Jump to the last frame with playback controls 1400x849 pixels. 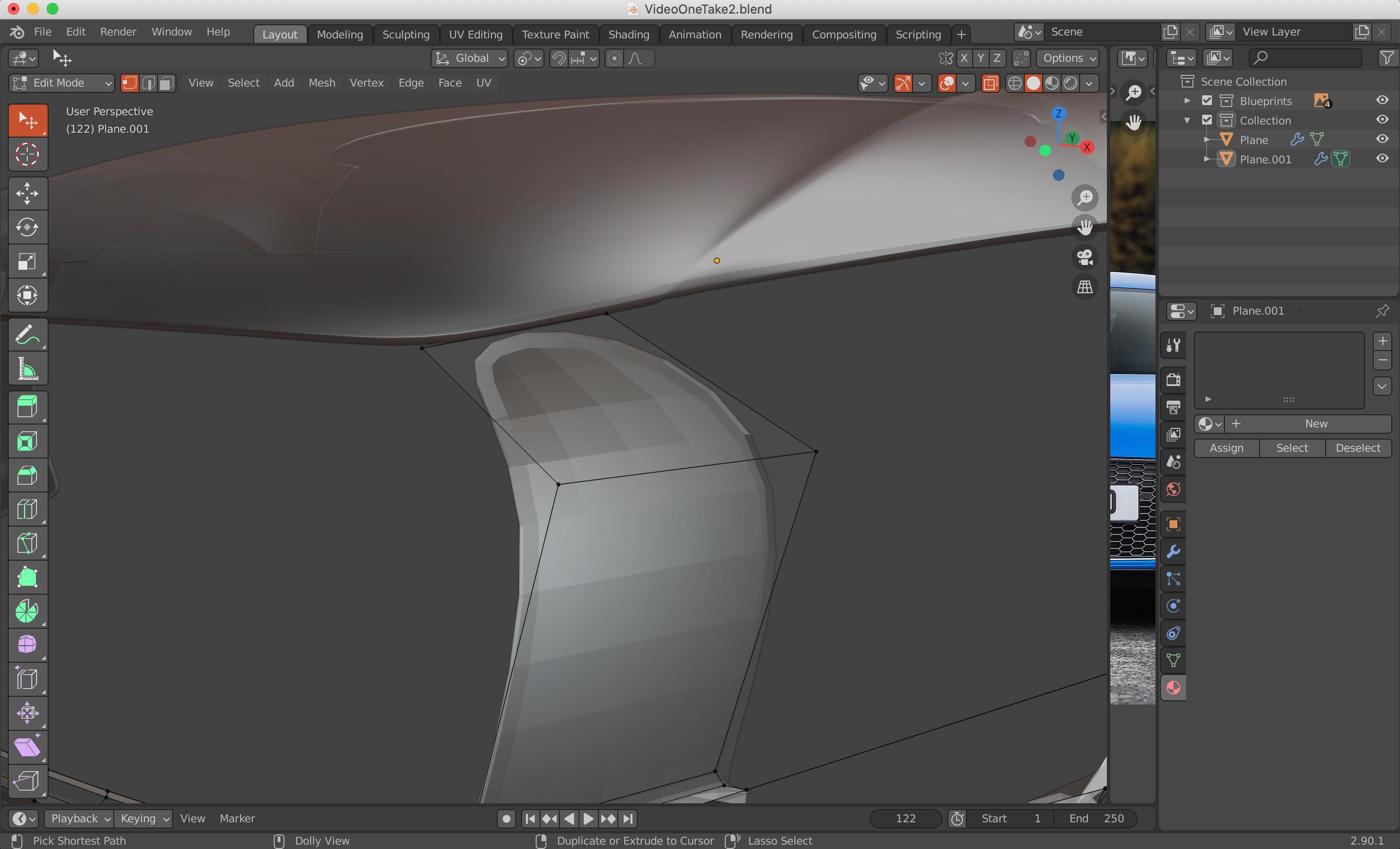click(x=629, y=818)
